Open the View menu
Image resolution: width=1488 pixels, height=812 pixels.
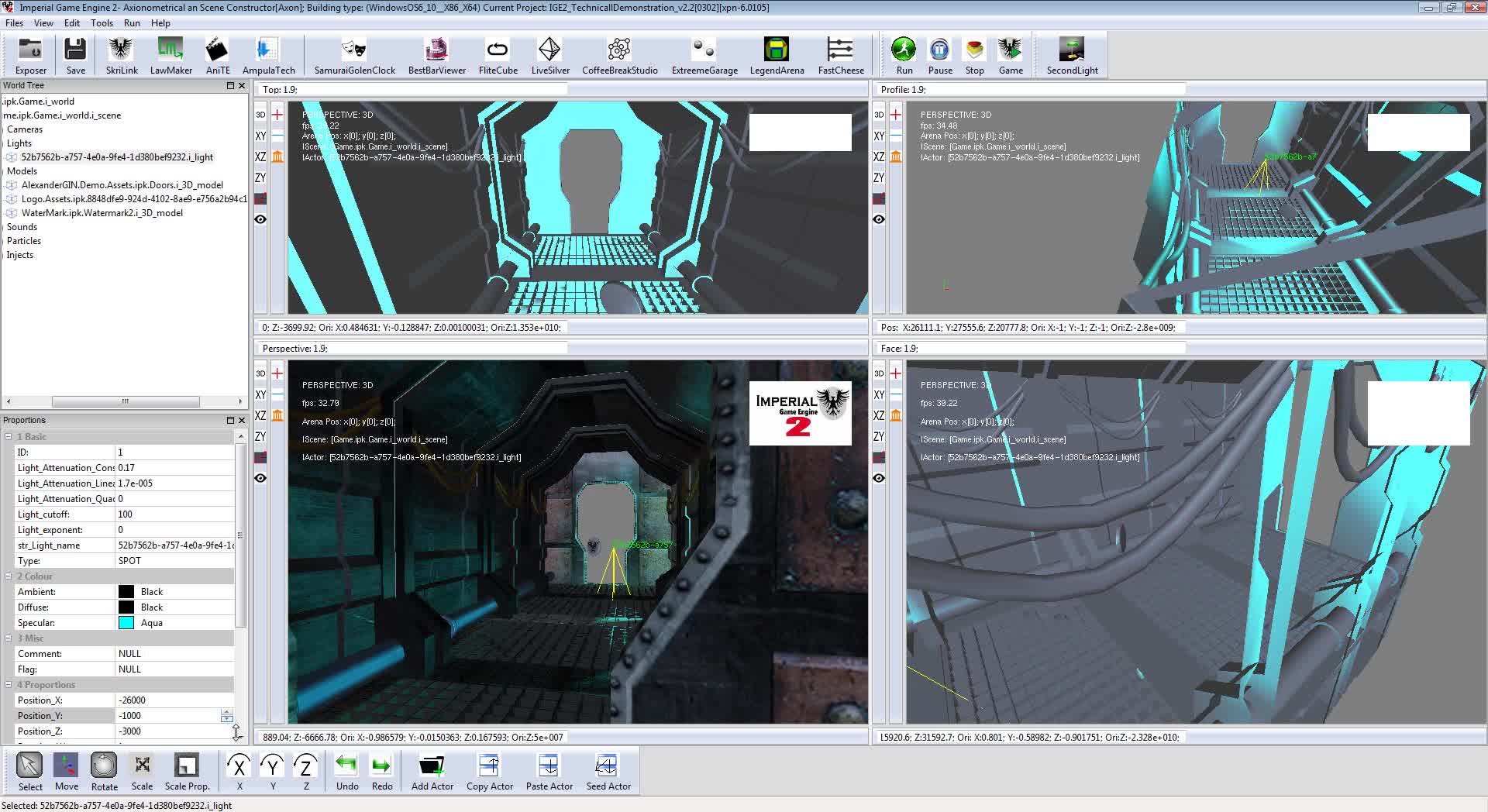(43, 23)
